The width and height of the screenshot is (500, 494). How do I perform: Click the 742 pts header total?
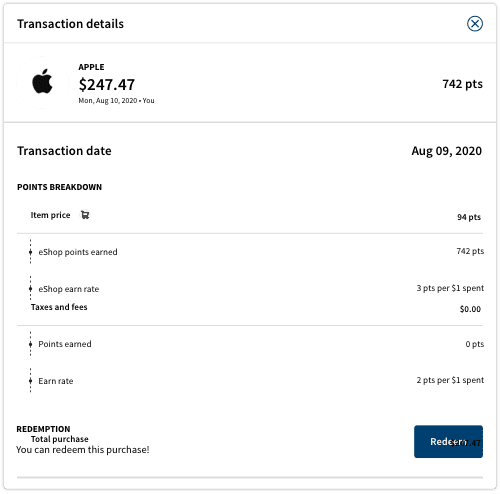point(462,84)
